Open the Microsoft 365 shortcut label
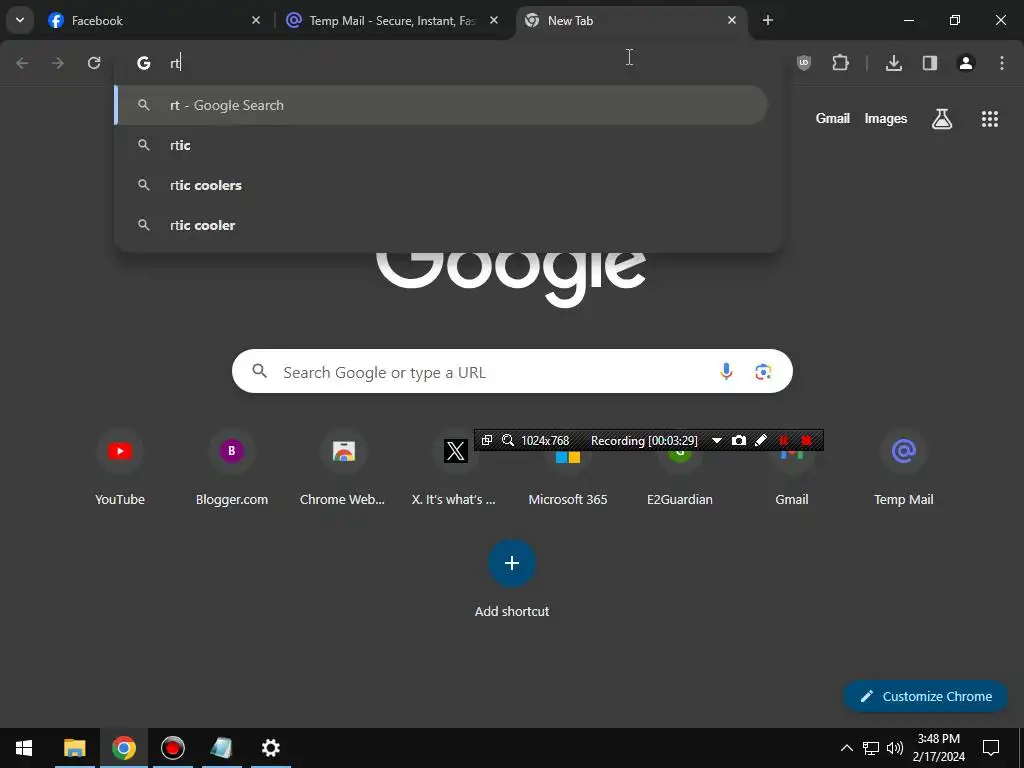1024x768 pixels. pos(568,500)
